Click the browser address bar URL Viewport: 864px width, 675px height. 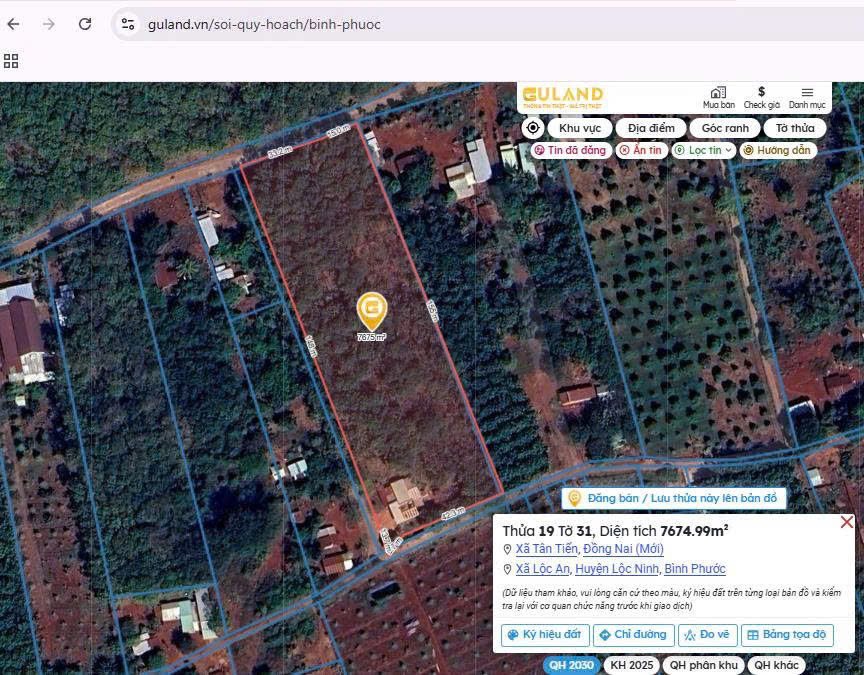pos(264,24)
